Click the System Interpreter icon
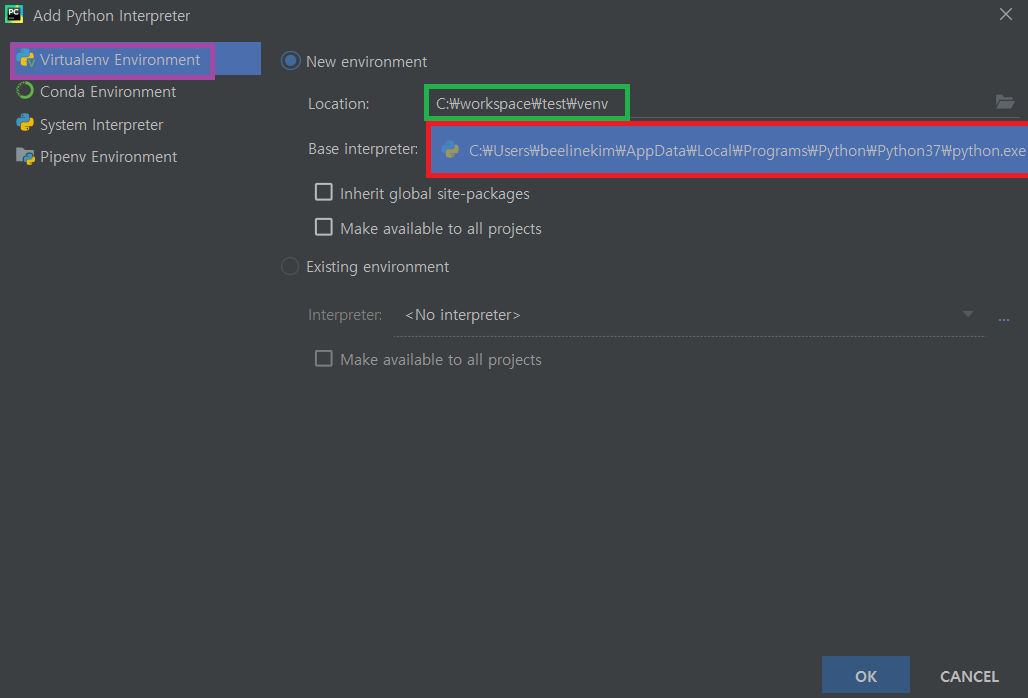This screenshot has width=1028, height=698. click(27, 124)
